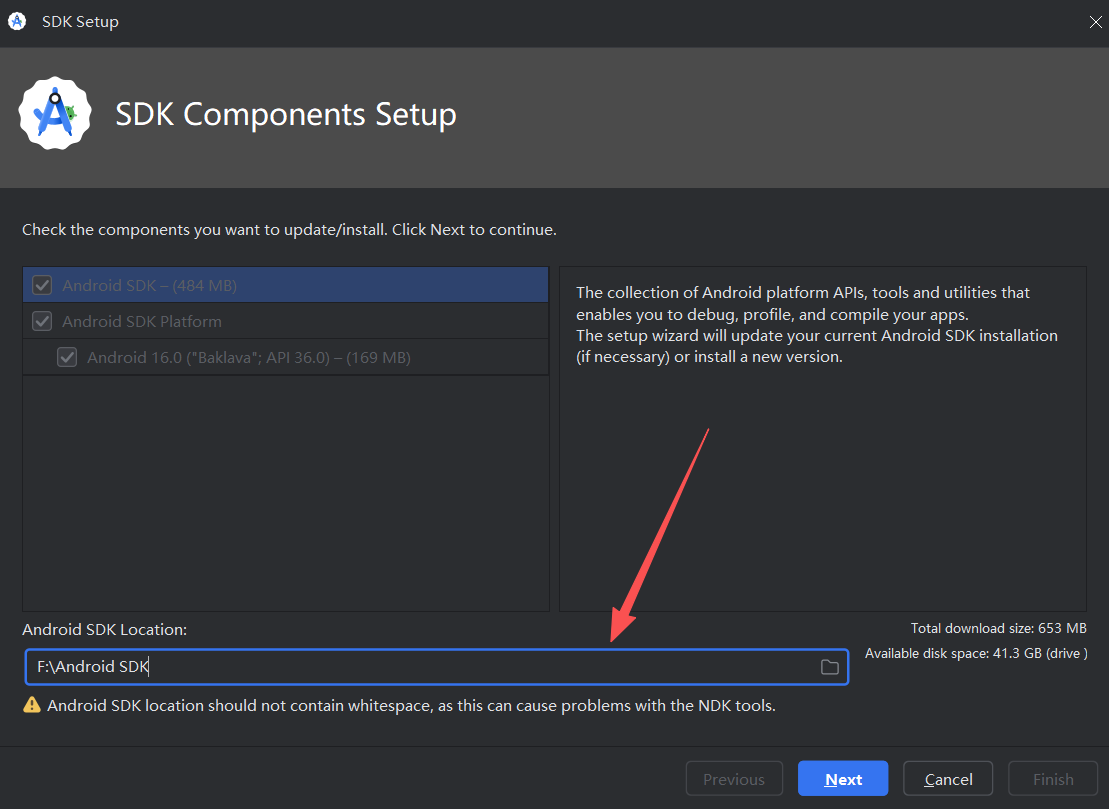Close the SDK Setup window
Viewport: 1109px width, 809px height.
[1095, 21]
